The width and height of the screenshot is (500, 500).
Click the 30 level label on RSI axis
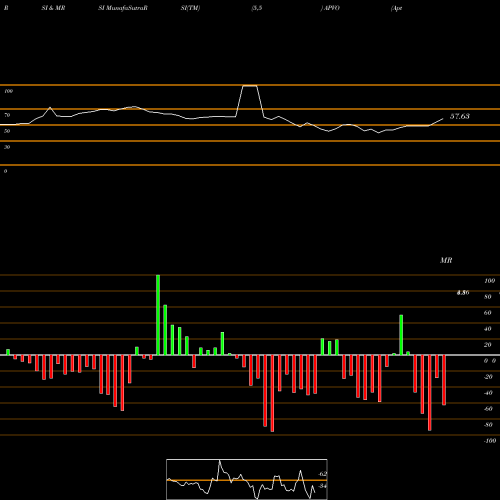click(7, 147)
